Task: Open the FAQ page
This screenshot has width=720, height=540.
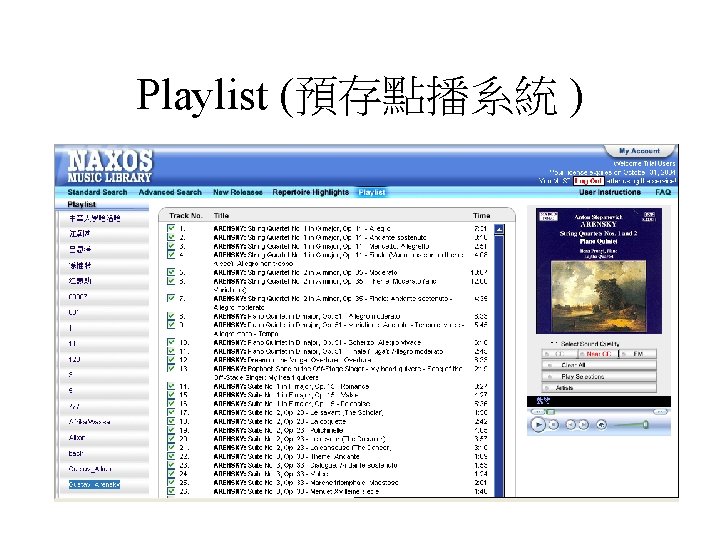Action: pyautogui.click(x=663, y=192)
